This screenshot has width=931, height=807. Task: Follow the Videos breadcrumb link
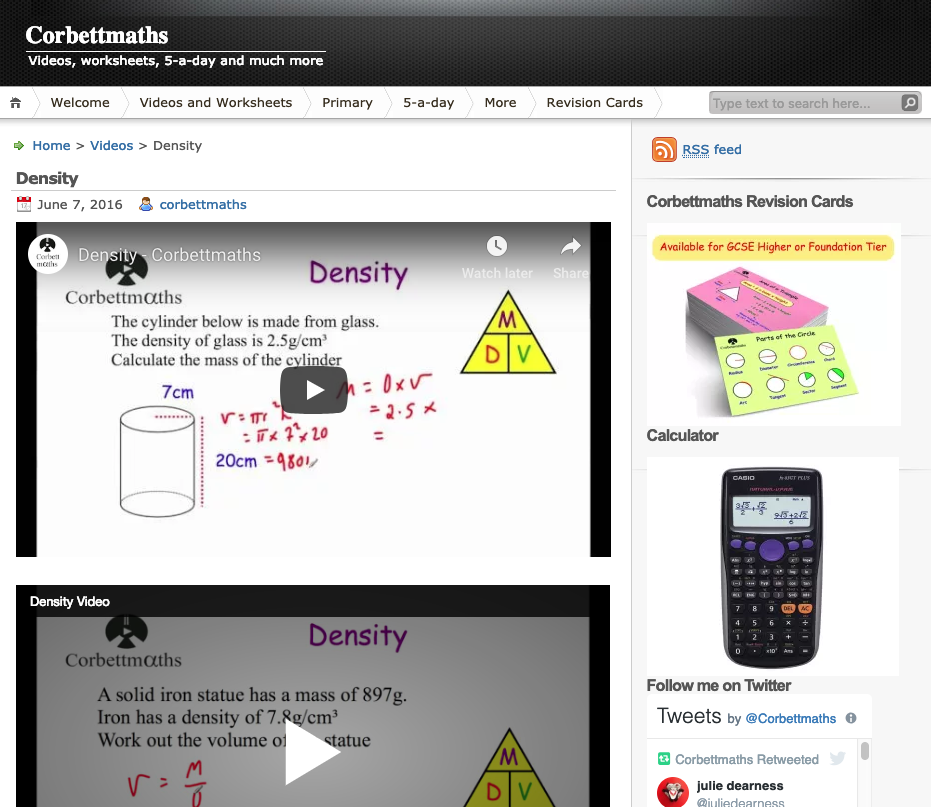pos(111,145)
